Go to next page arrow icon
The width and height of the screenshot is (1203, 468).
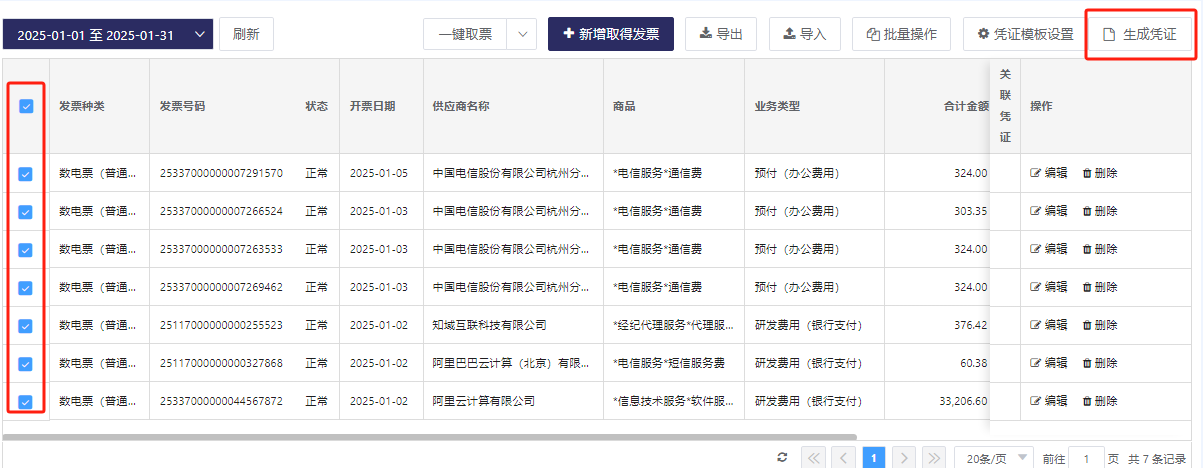(903, 458)
